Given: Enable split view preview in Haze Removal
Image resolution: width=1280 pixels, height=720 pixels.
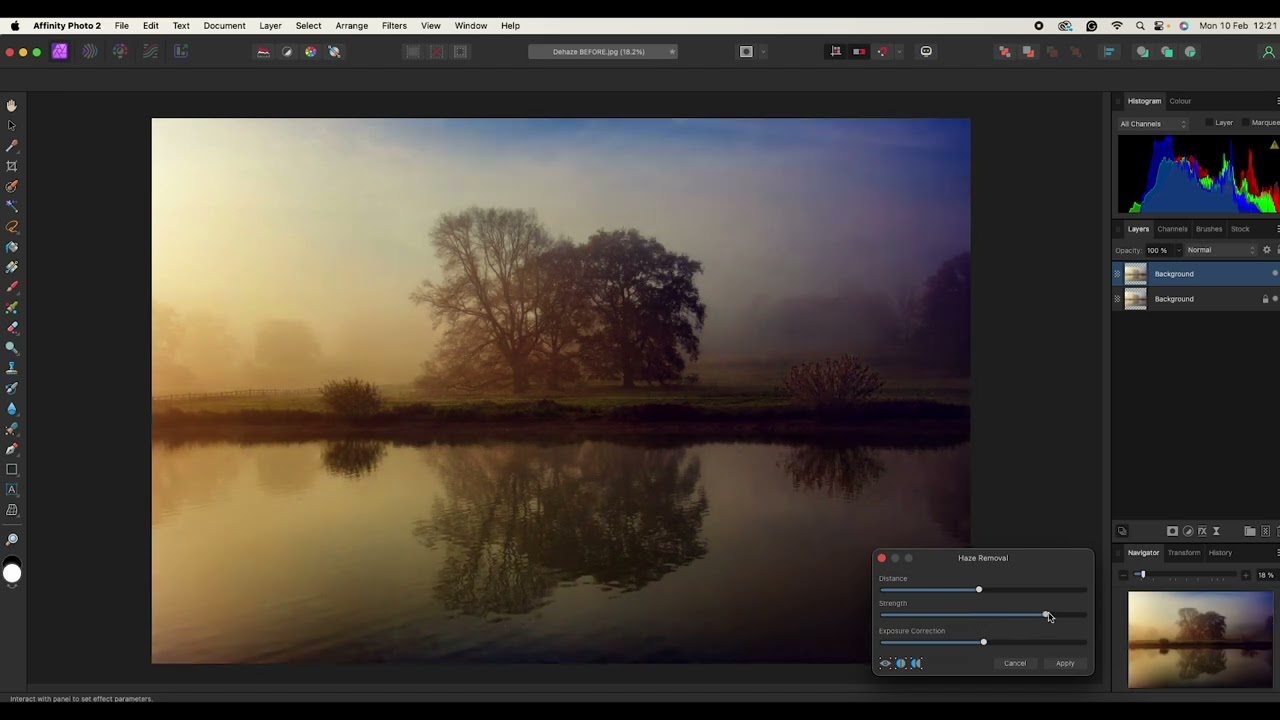Looking at the screenshot, I should click(900, 663).
